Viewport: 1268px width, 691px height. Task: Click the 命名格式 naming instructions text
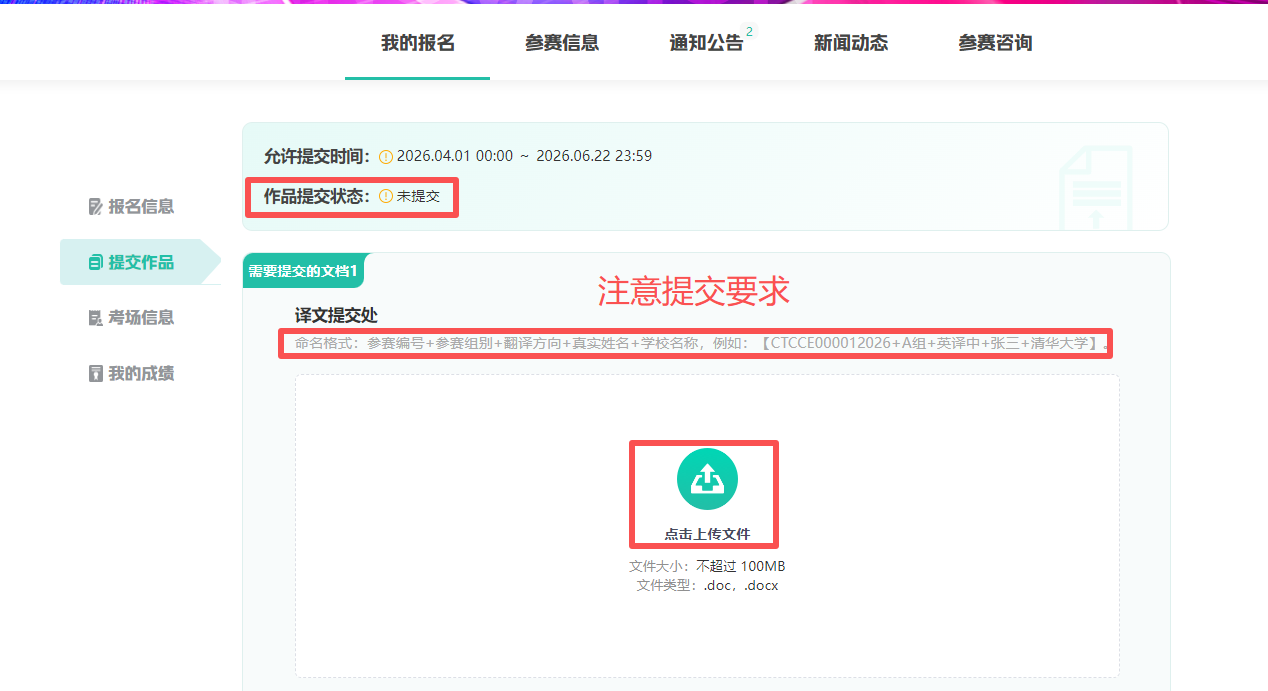point(700,344)
